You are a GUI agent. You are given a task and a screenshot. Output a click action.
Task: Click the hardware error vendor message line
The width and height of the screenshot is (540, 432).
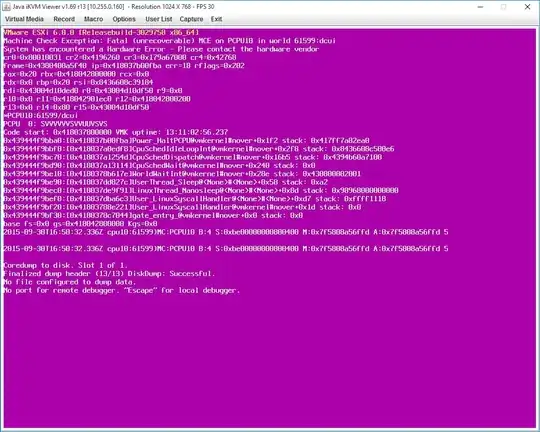click(161, 49)
